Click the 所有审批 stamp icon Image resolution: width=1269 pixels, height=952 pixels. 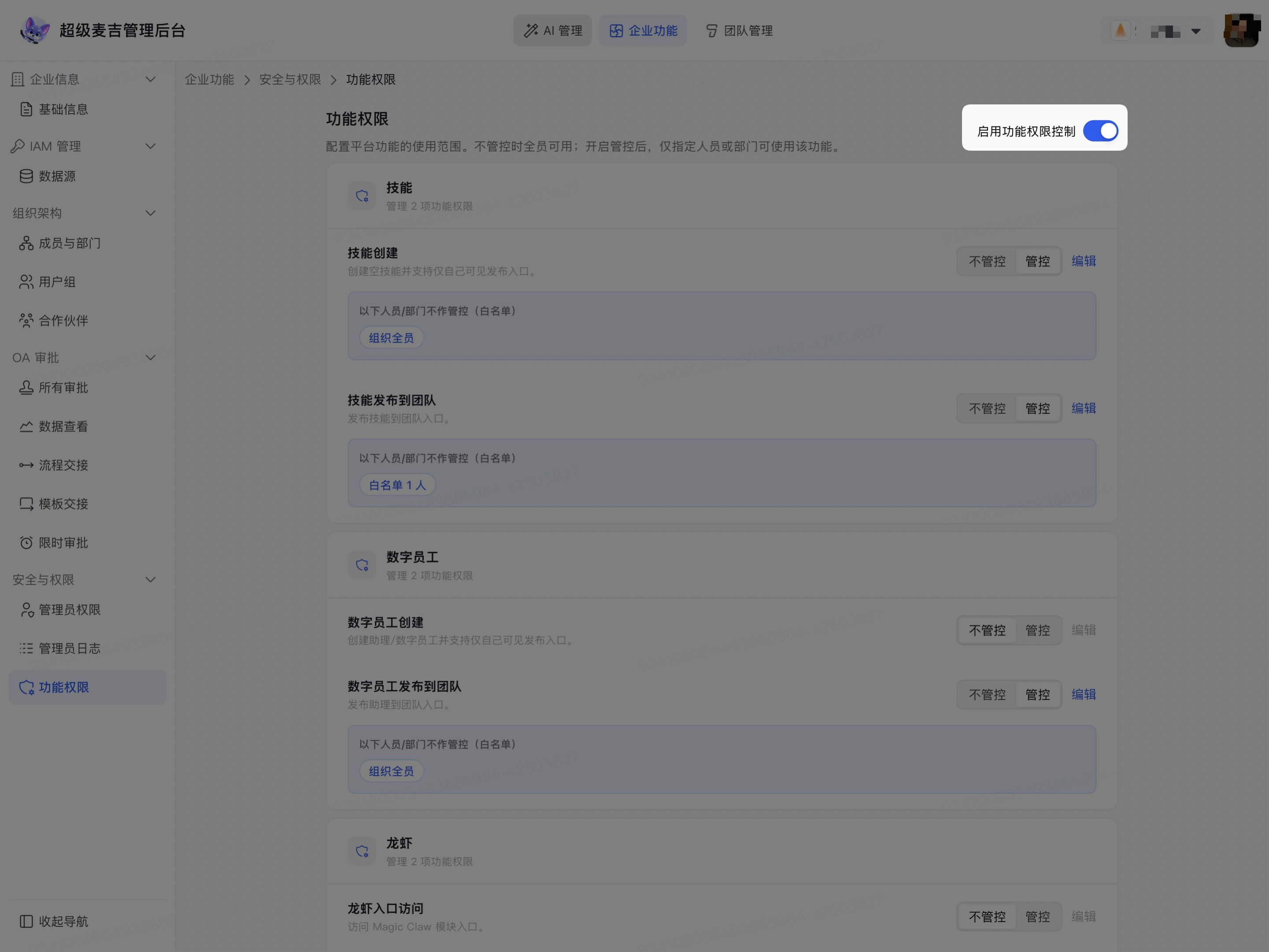[26, 388]
